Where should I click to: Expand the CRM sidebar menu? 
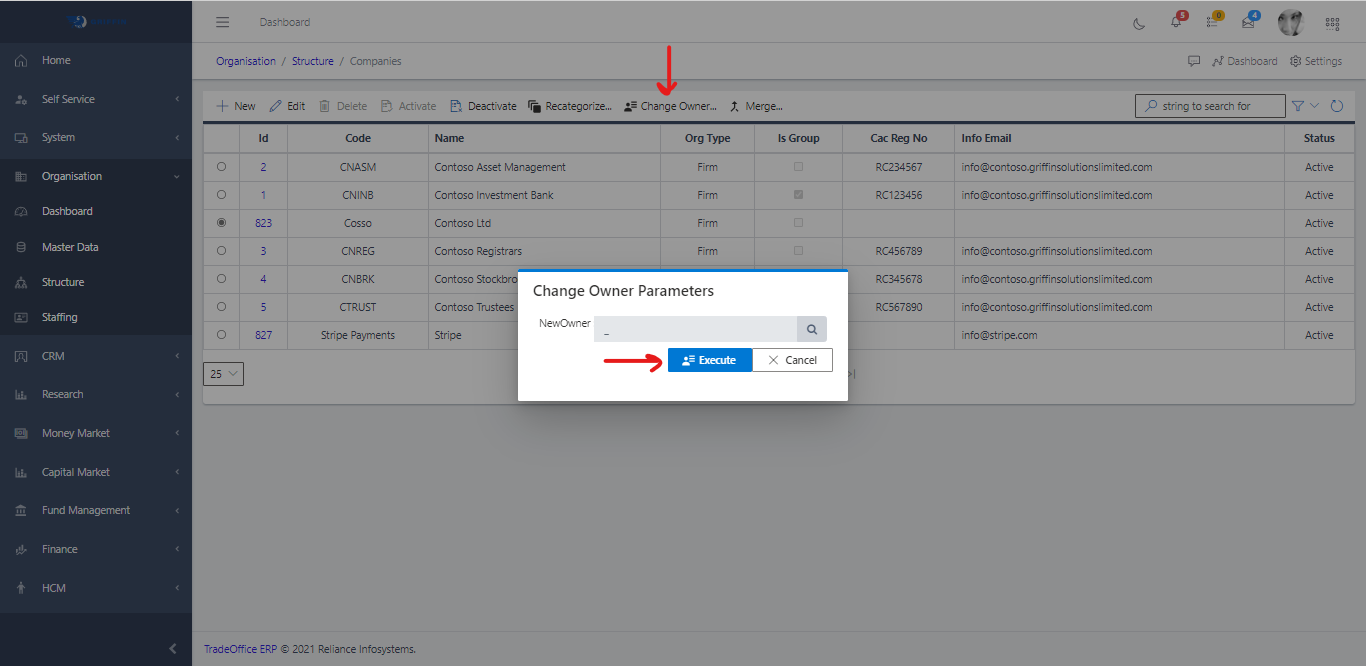[96, 356]
